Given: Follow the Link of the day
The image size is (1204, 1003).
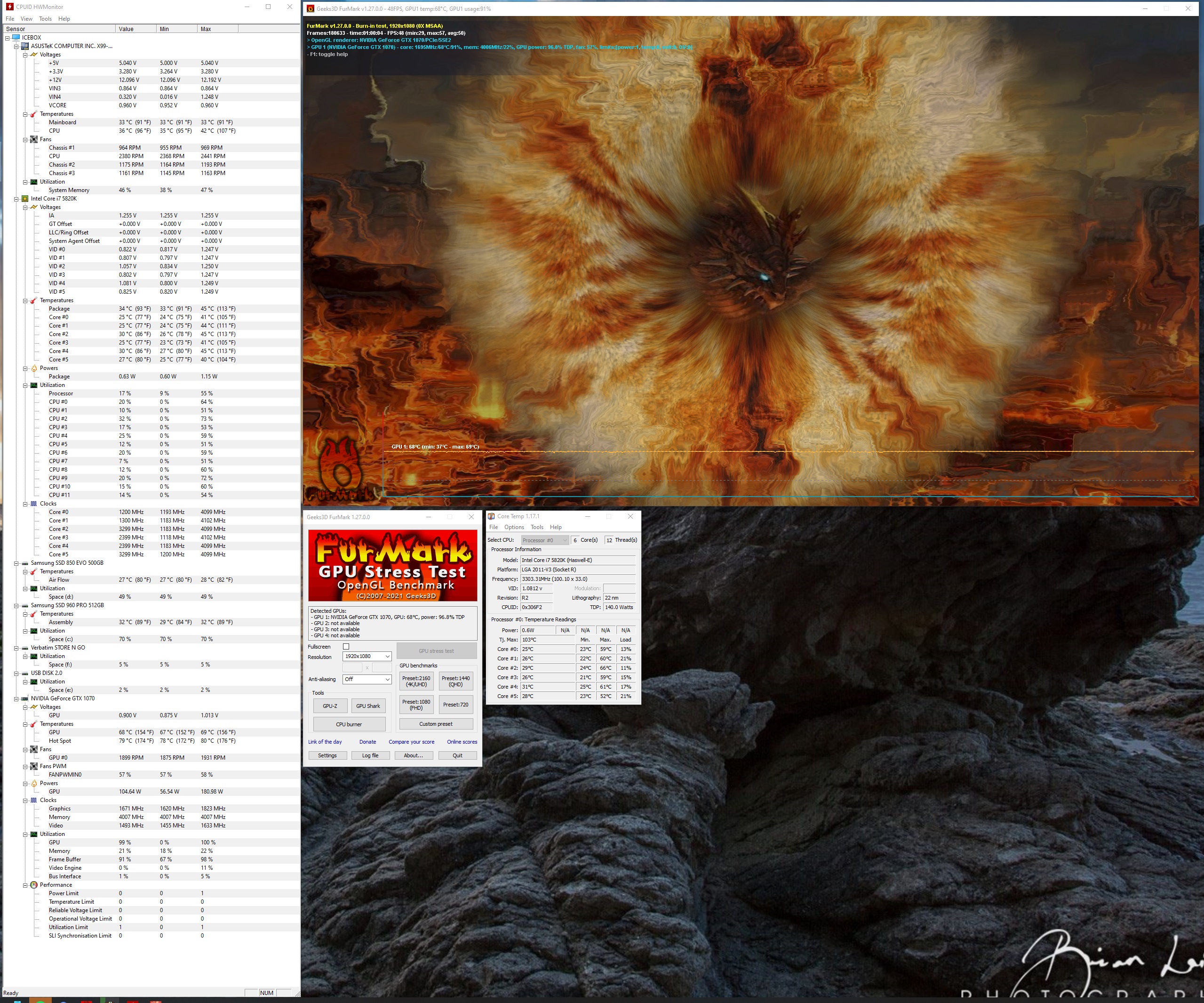Looking at the screenshot, I should pos(325,742).
